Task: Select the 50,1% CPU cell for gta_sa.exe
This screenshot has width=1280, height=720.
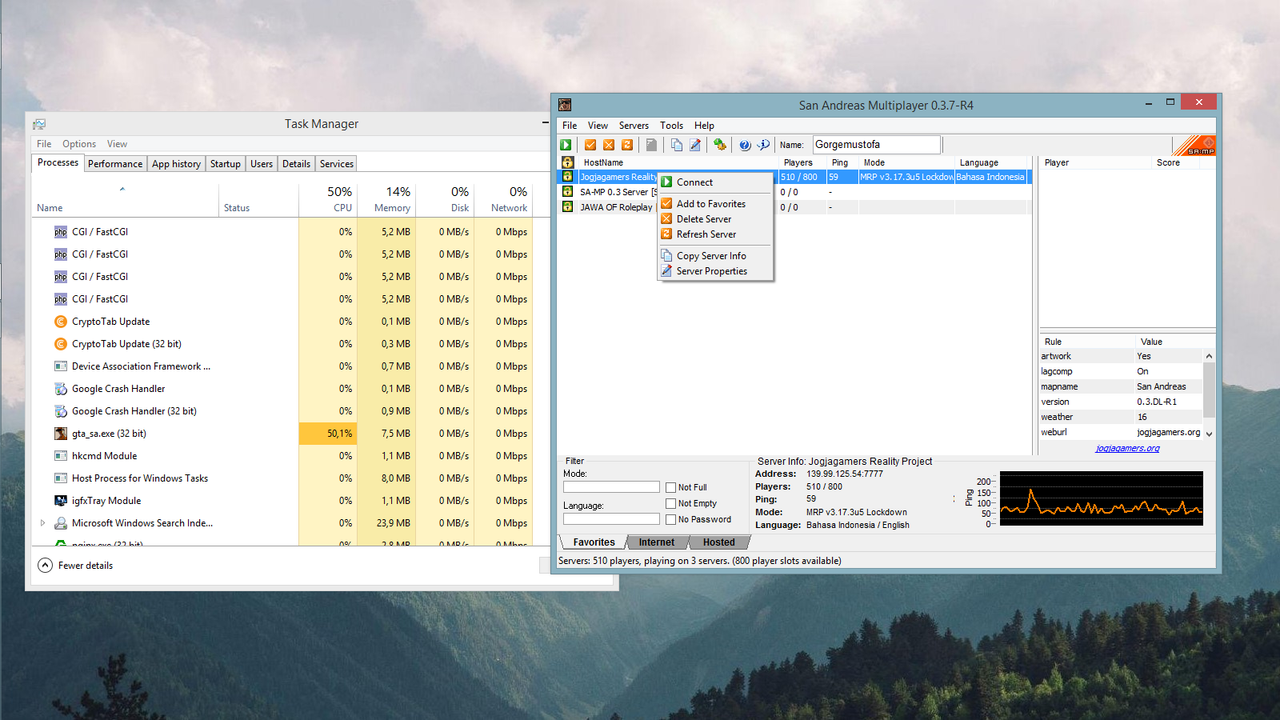Action: pyautogui.click(x=328, y=434)
